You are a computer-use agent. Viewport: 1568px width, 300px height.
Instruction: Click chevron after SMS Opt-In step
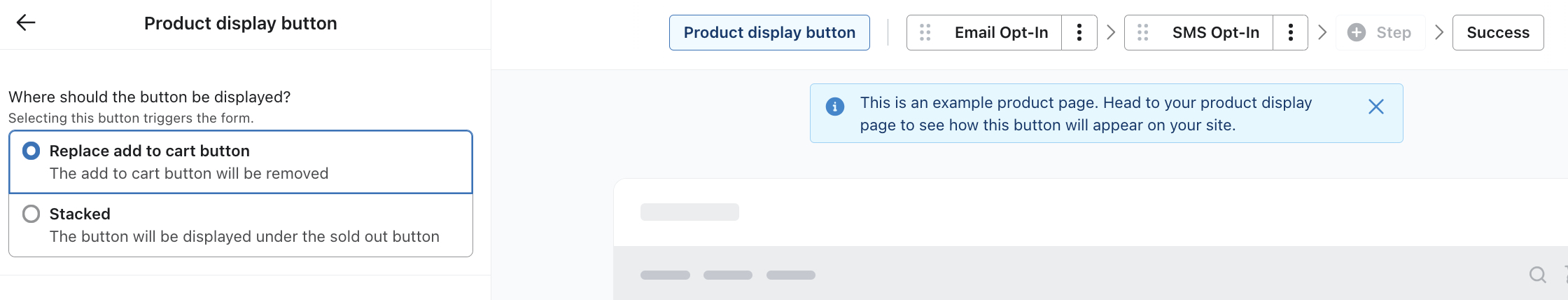click(1322, 32)
